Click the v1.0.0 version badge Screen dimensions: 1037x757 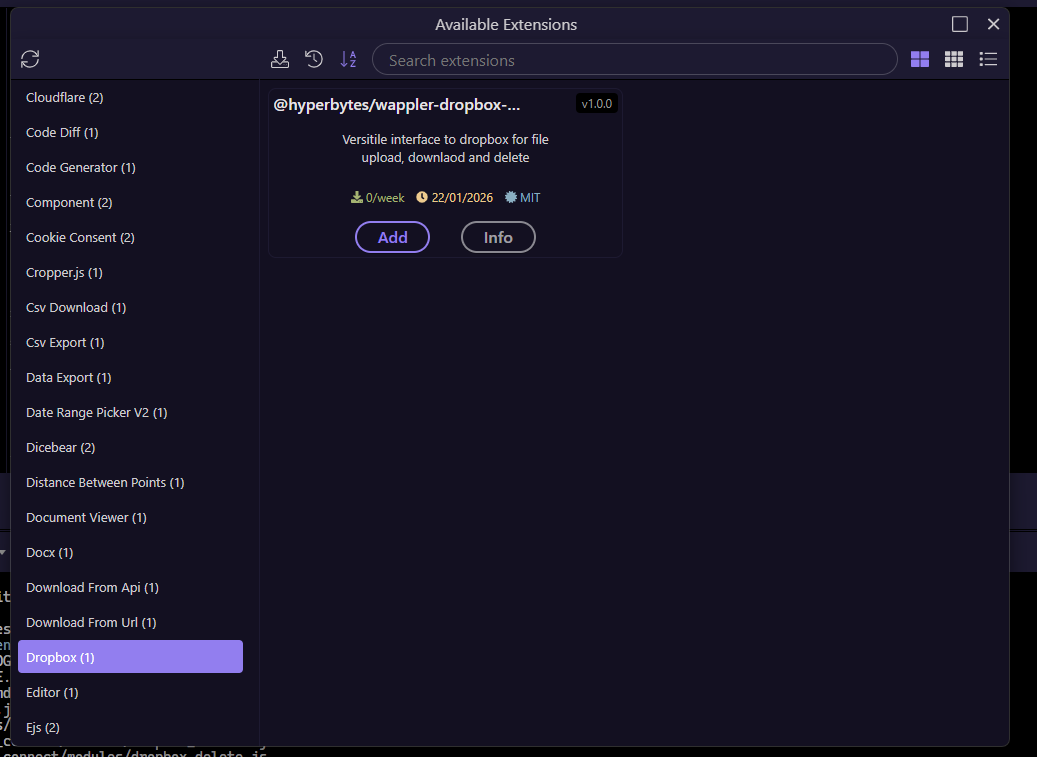tap(597, 104)
